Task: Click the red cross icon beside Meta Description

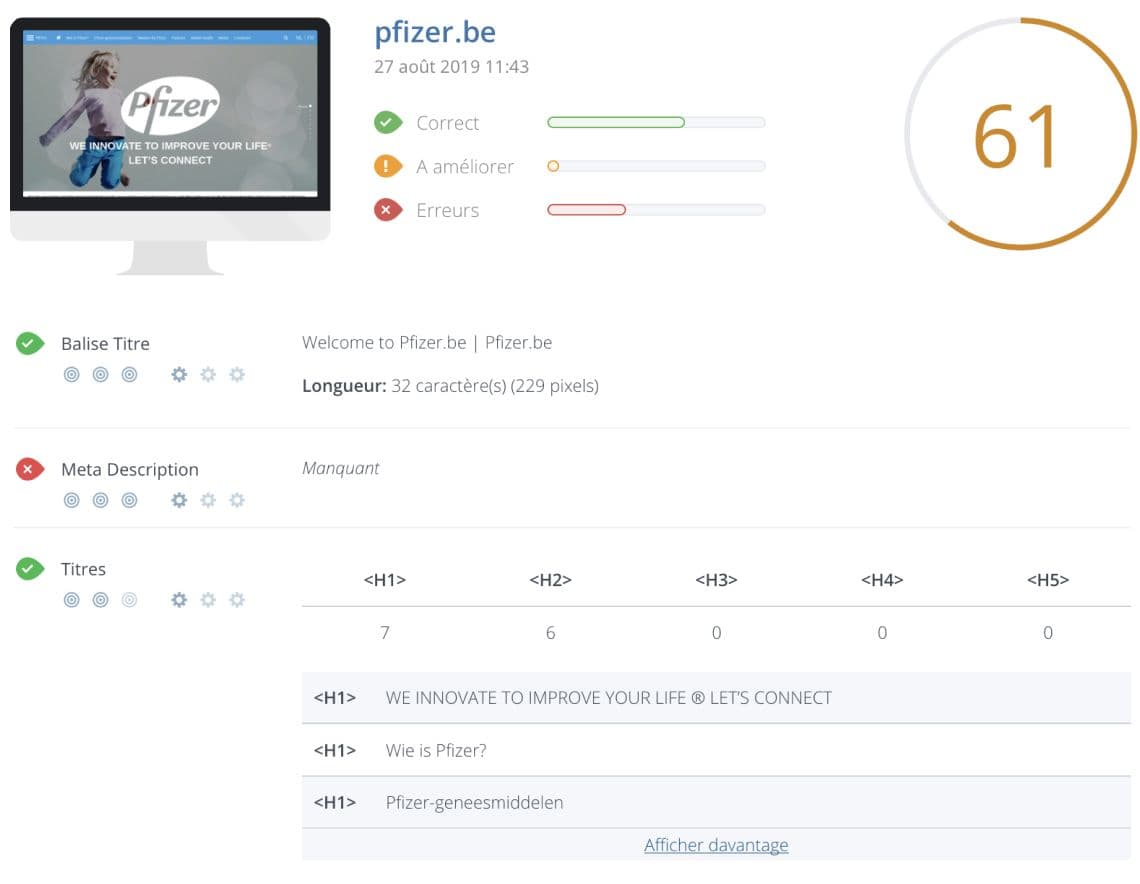Action: (30, 470)
